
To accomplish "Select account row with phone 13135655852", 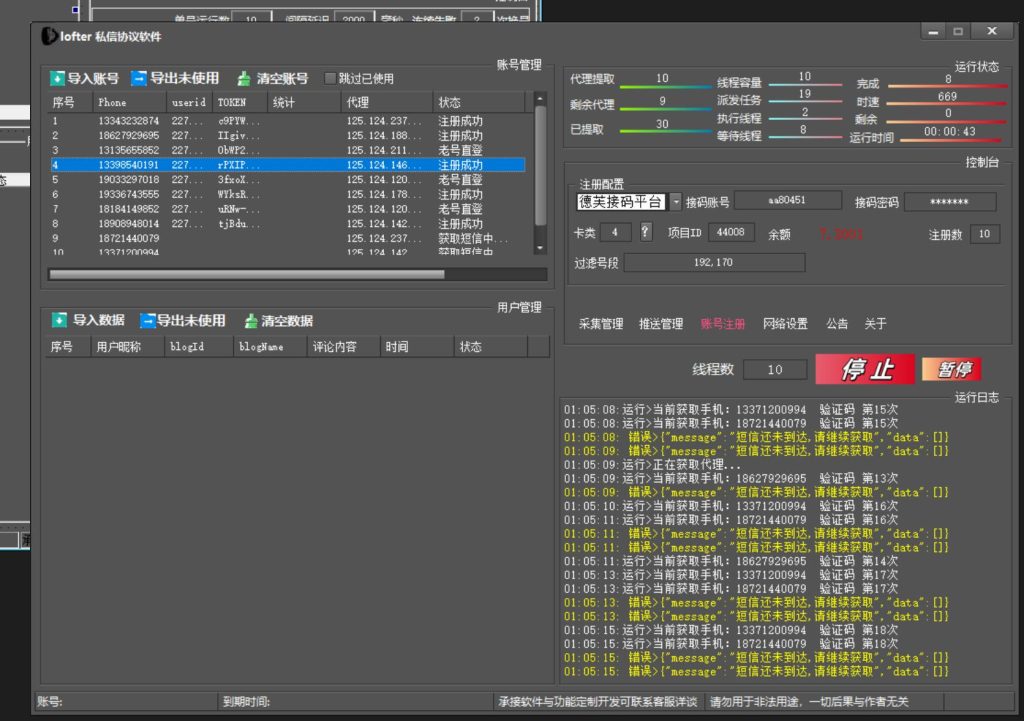I will (128, 150).
